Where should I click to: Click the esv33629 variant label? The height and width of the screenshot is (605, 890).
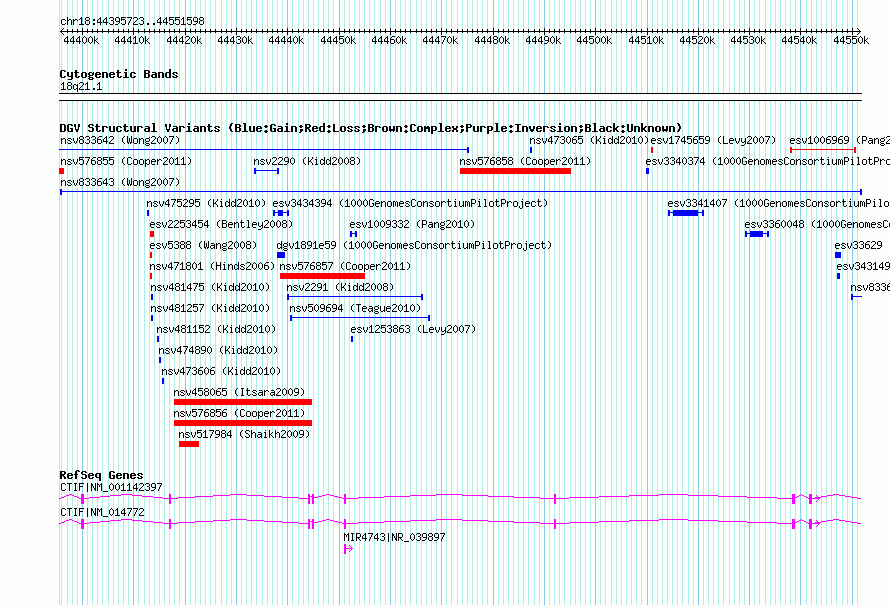[x=858, y=245]
